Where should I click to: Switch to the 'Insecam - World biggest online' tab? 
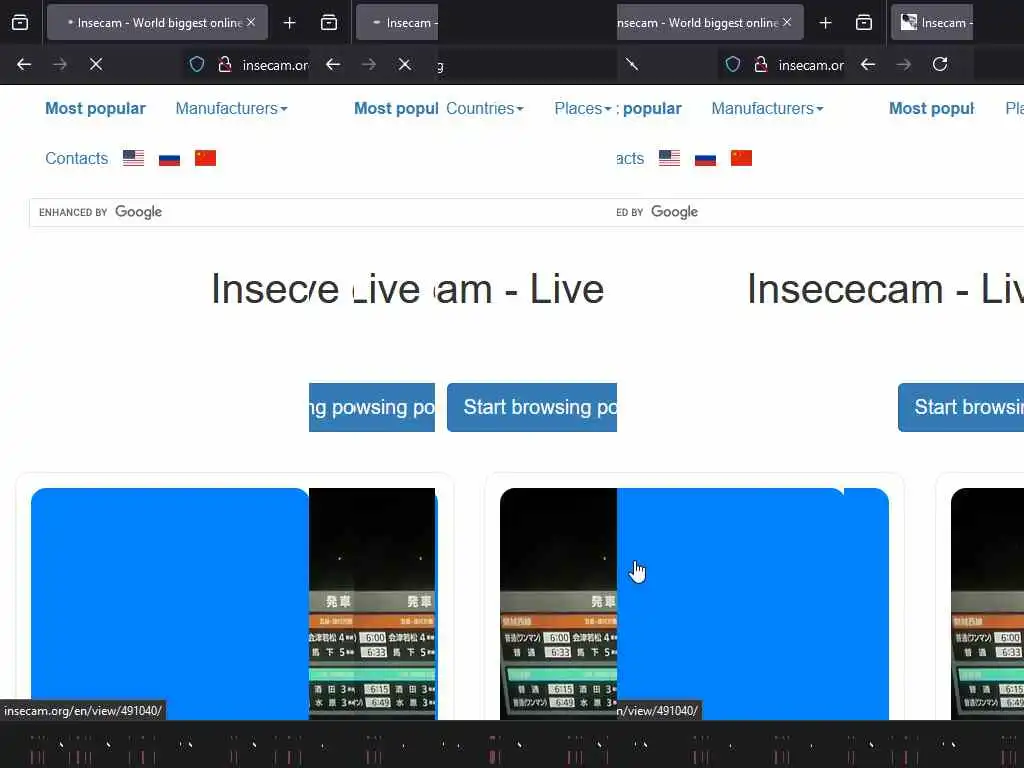pos(157,23)
